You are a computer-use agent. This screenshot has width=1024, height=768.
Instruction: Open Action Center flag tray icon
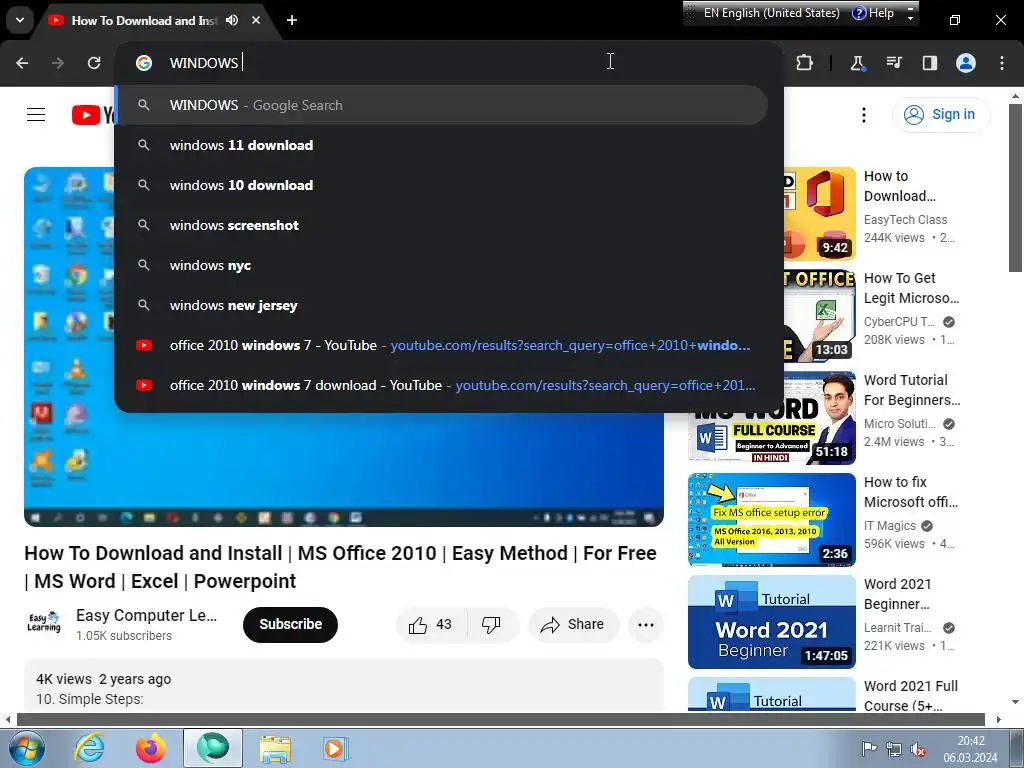point(869,749)
